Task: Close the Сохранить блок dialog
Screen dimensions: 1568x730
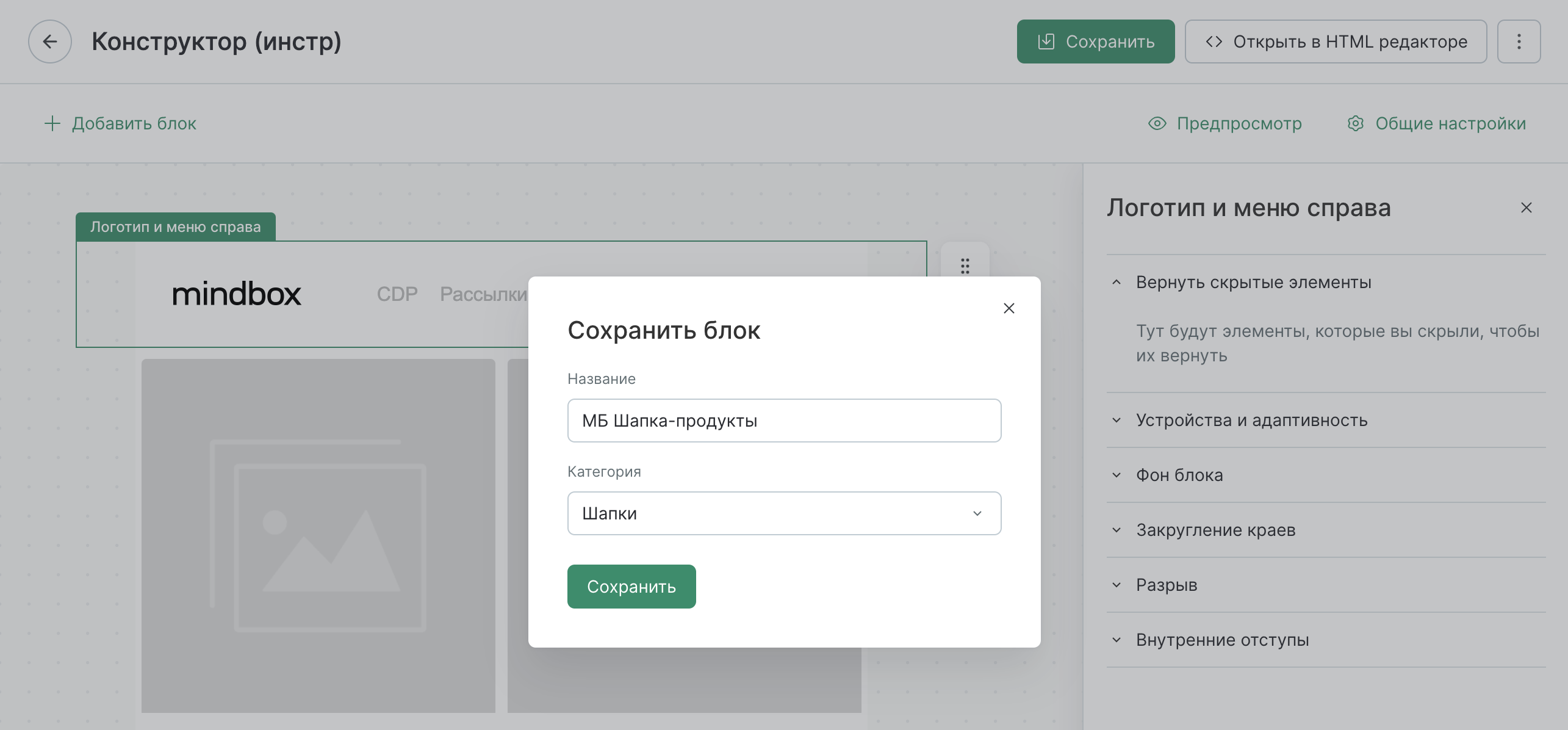Action: [x=1009, y=308]
